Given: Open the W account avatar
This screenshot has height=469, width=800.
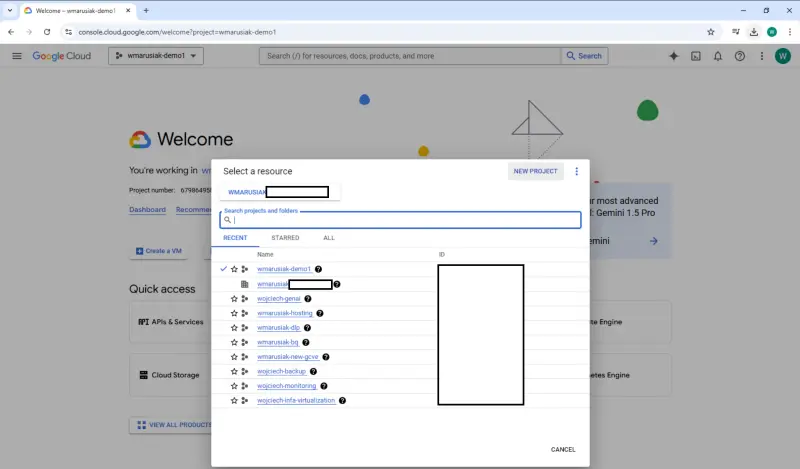Looking at the screenshot, I should (x=783, y=56).
